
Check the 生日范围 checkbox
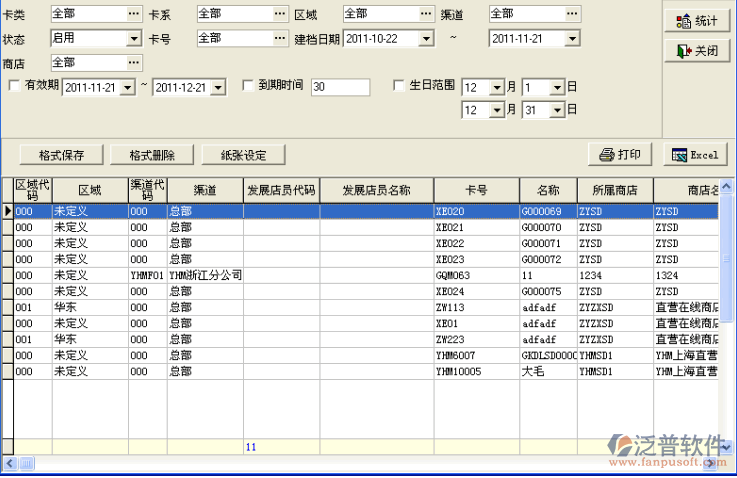399,86
